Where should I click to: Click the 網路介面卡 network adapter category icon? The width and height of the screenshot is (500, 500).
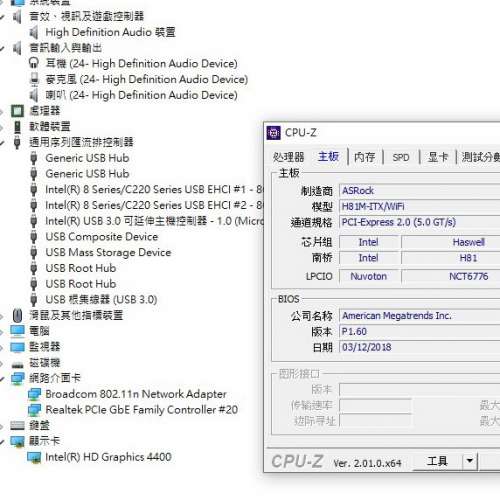coord(17,378)
